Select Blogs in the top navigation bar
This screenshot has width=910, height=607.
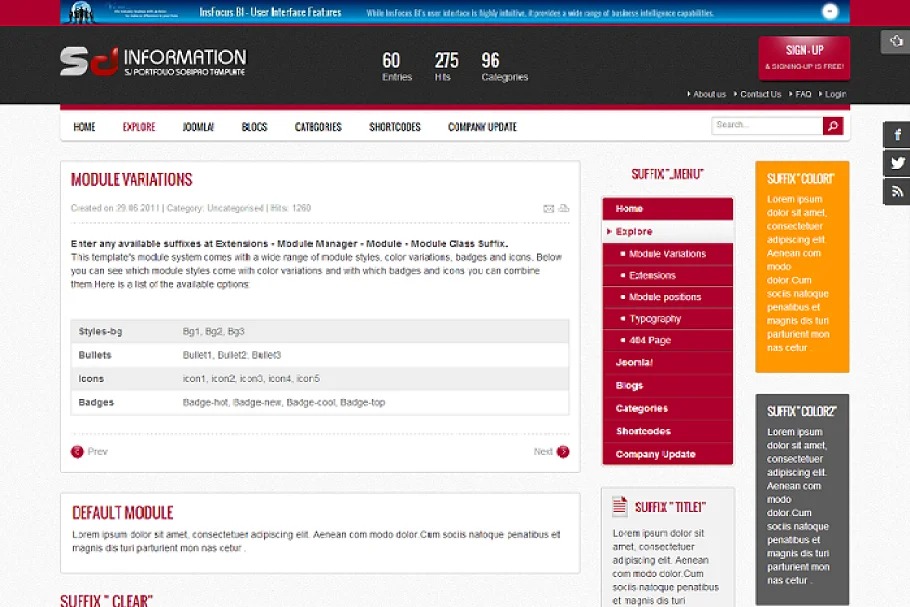254,127
